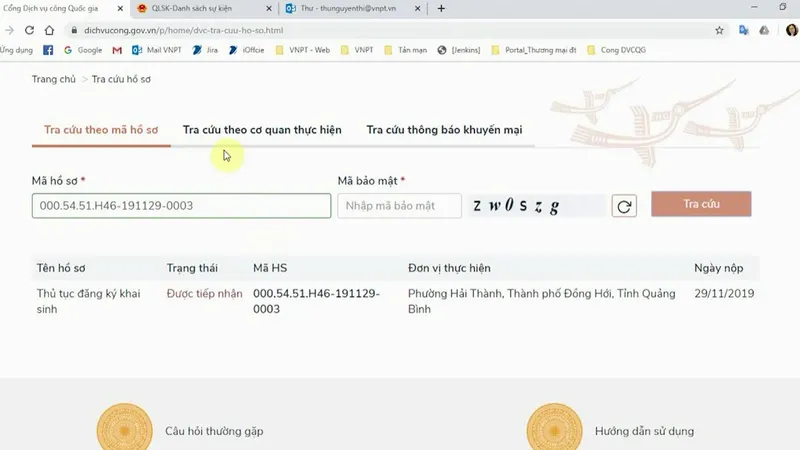Open Facebook bookmark icon

click(x=48, y=50)
